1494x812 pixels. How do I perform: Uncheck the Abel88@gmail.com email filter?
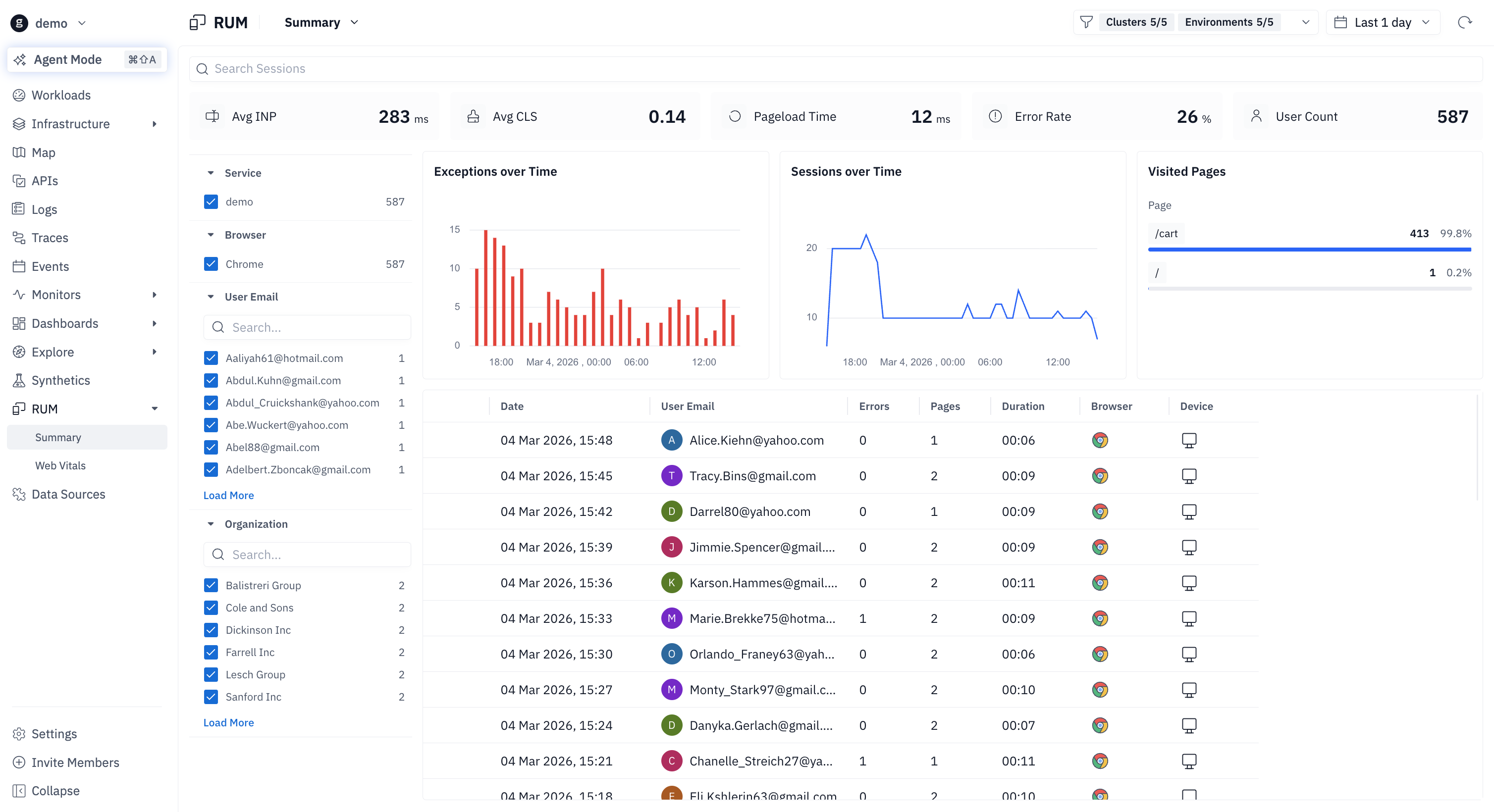coord(211,447)
